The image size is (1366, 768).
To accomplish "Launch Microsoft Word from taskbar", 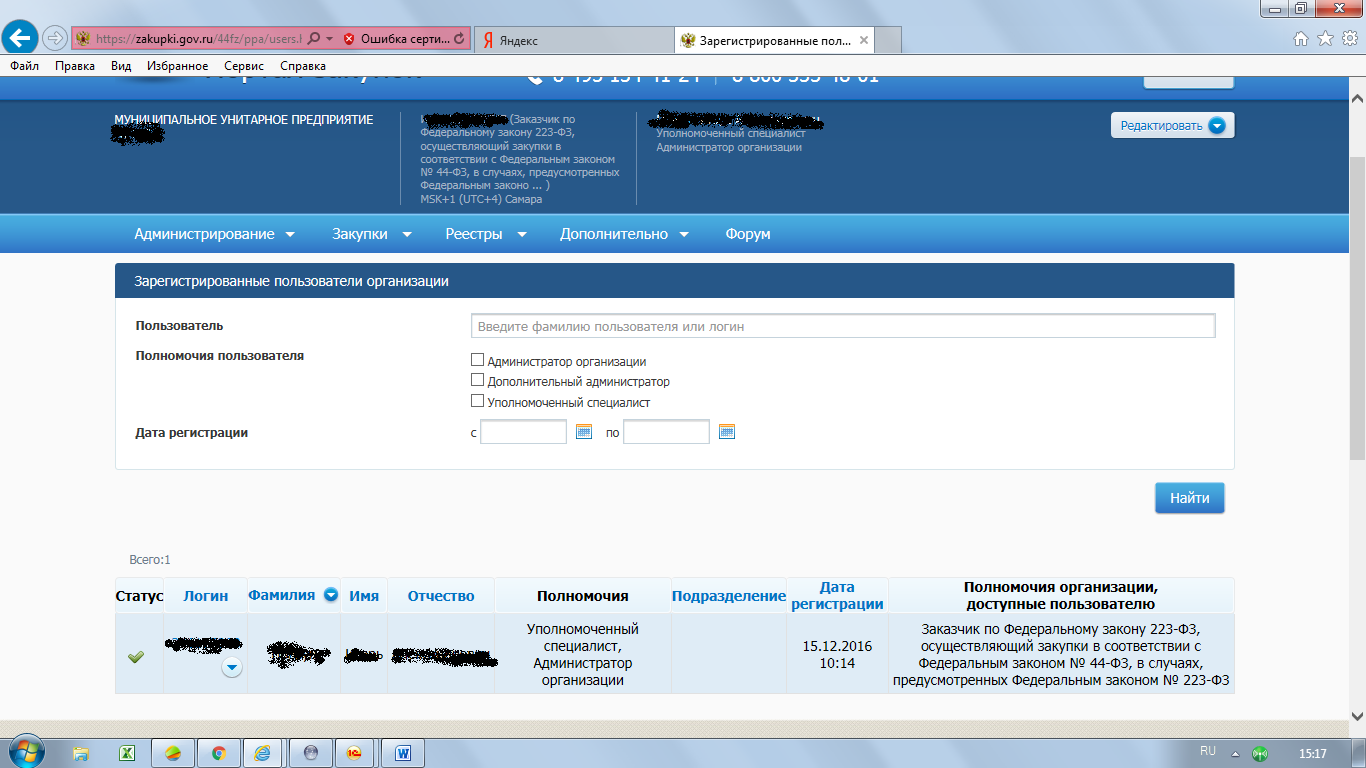I will (x=403, y=753).
